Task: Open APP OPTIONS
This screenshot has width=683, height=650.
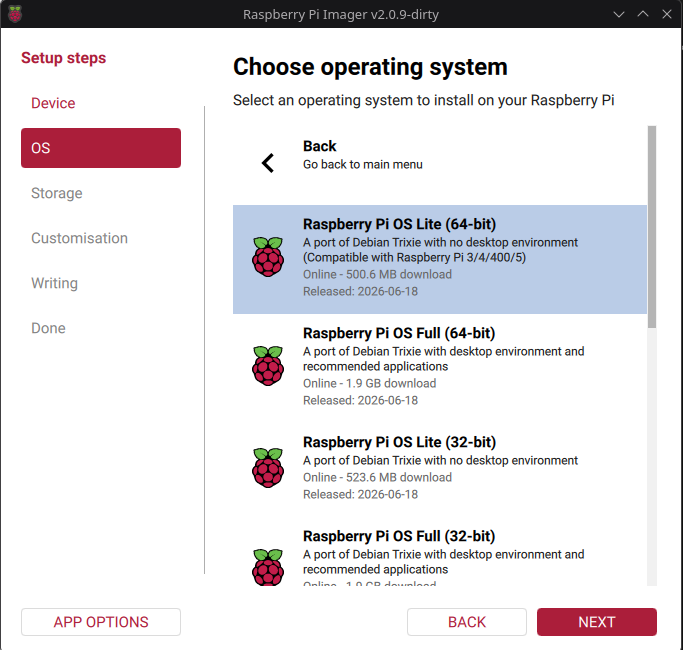Action: (101, 622)
